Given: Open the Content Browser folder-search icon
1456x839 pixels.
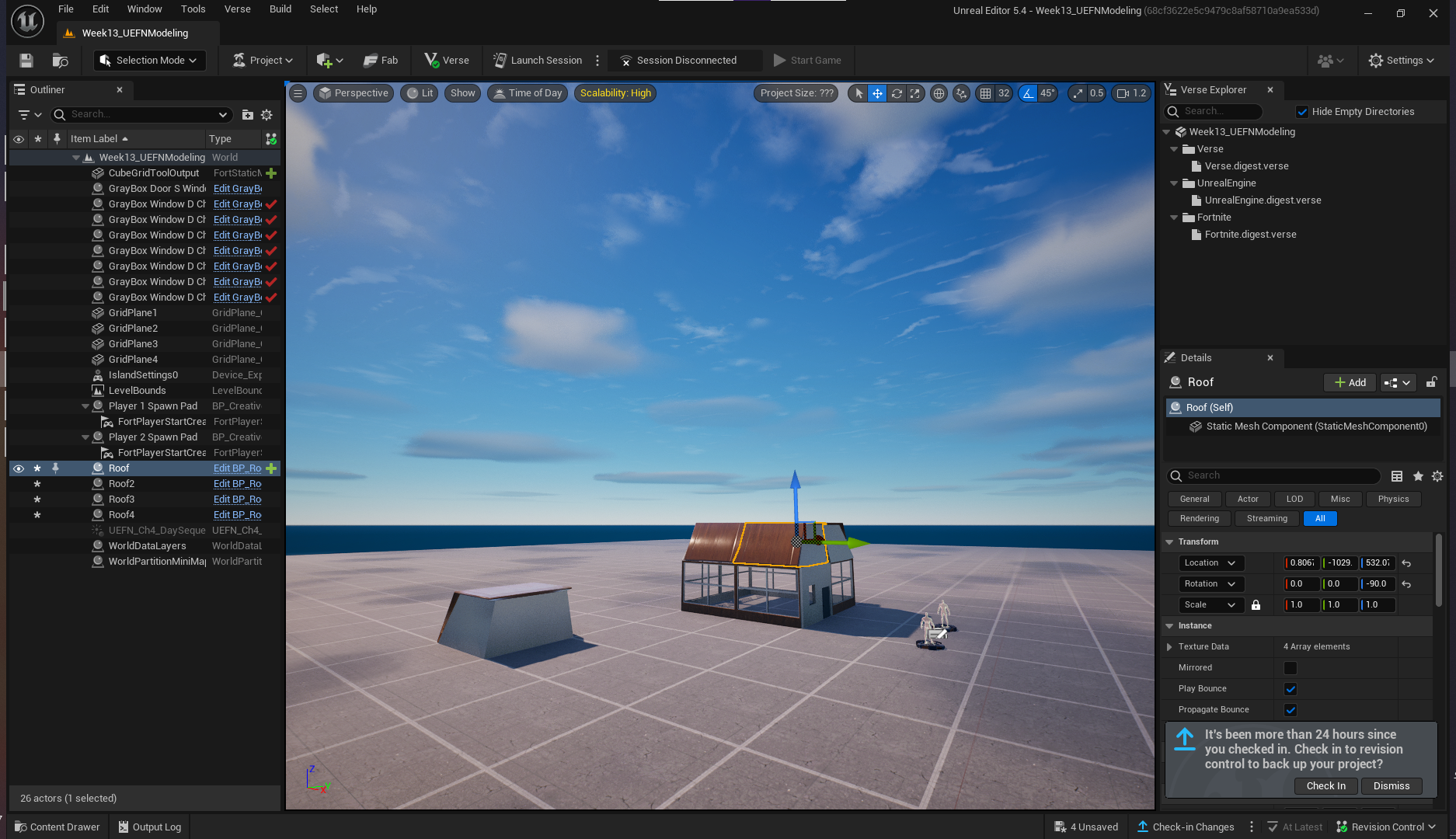Looking at the screenshot, I should click(x=60, y=61).
